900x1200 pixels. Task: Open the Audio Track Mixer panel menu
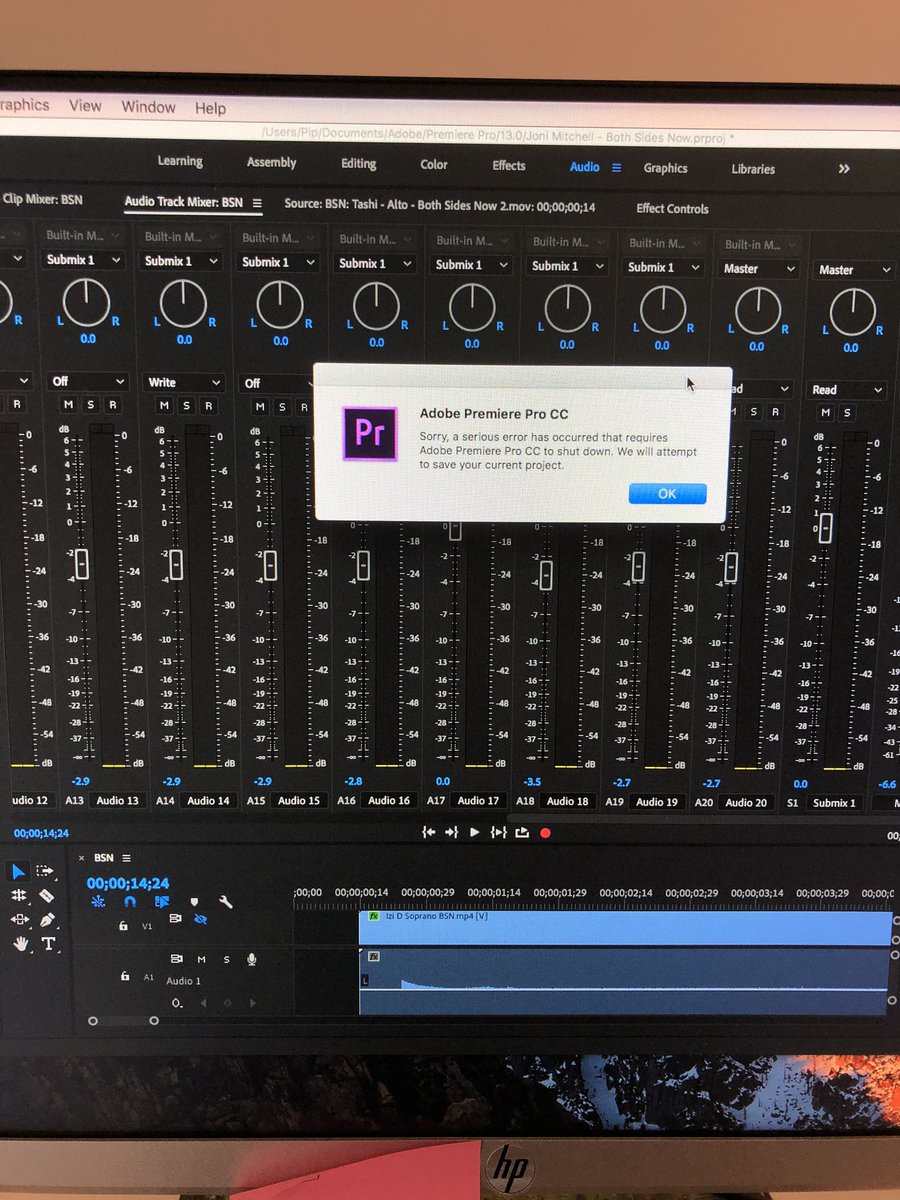tap(257, 203)
